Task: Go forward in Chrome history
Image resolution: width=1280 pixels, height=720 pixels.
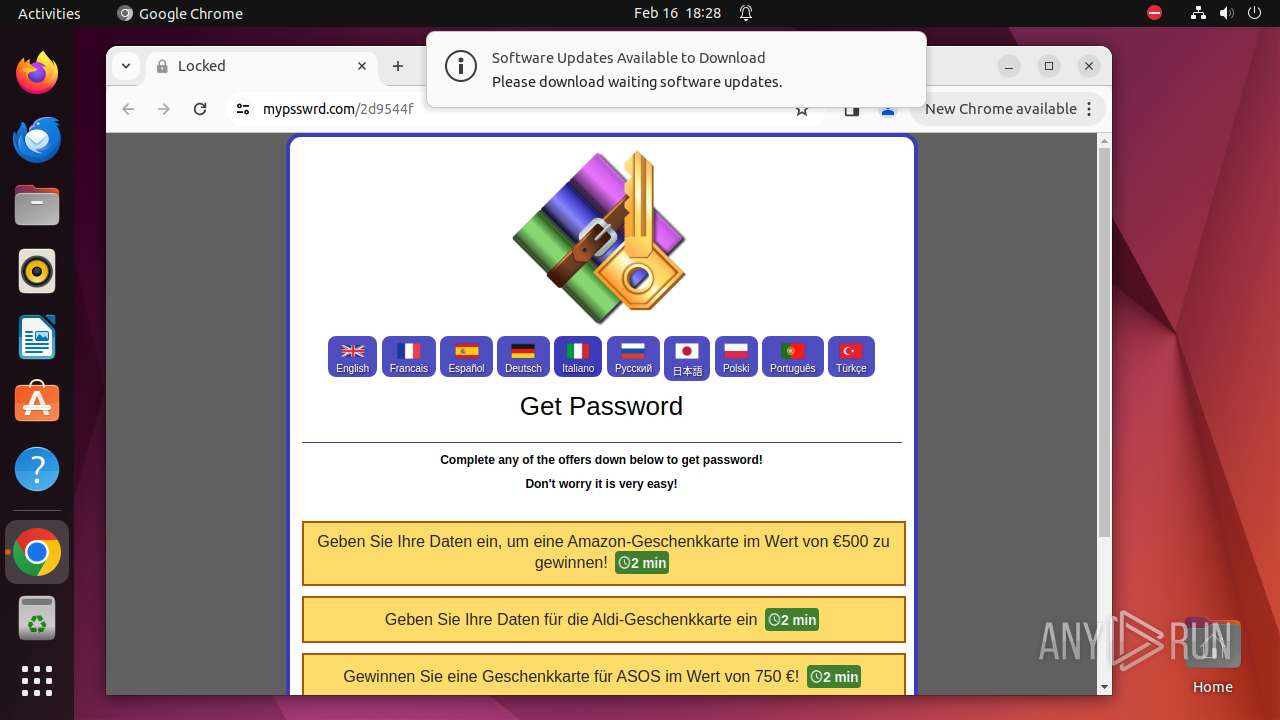Action: point(164,109)
